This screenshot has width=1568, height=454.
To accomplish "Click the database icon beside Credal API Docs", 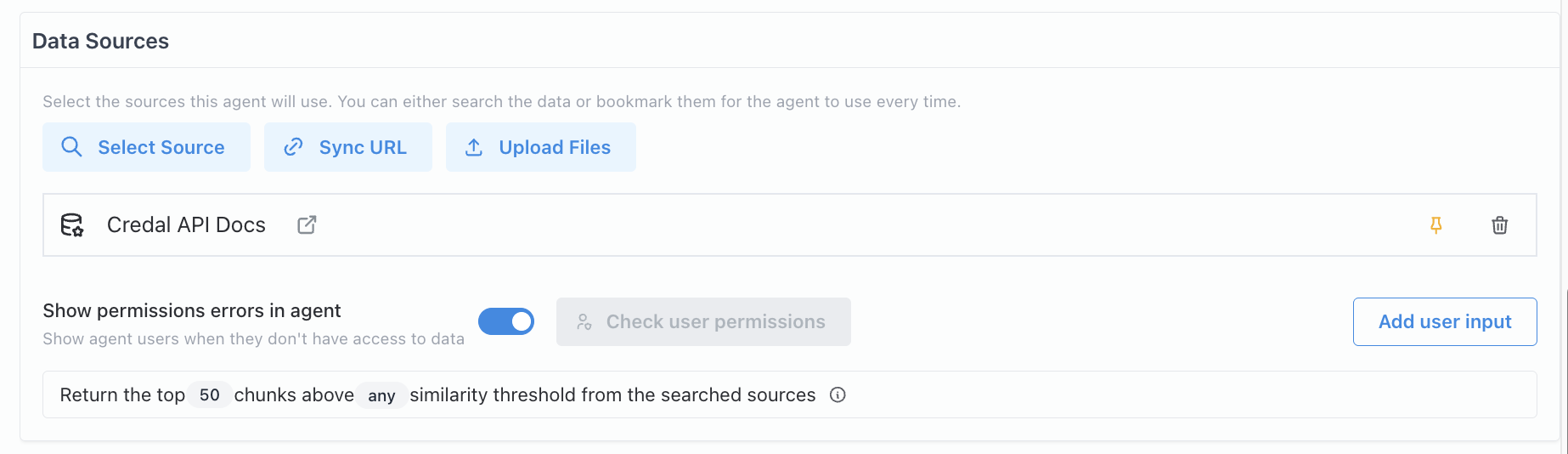I will click(72, 225).
